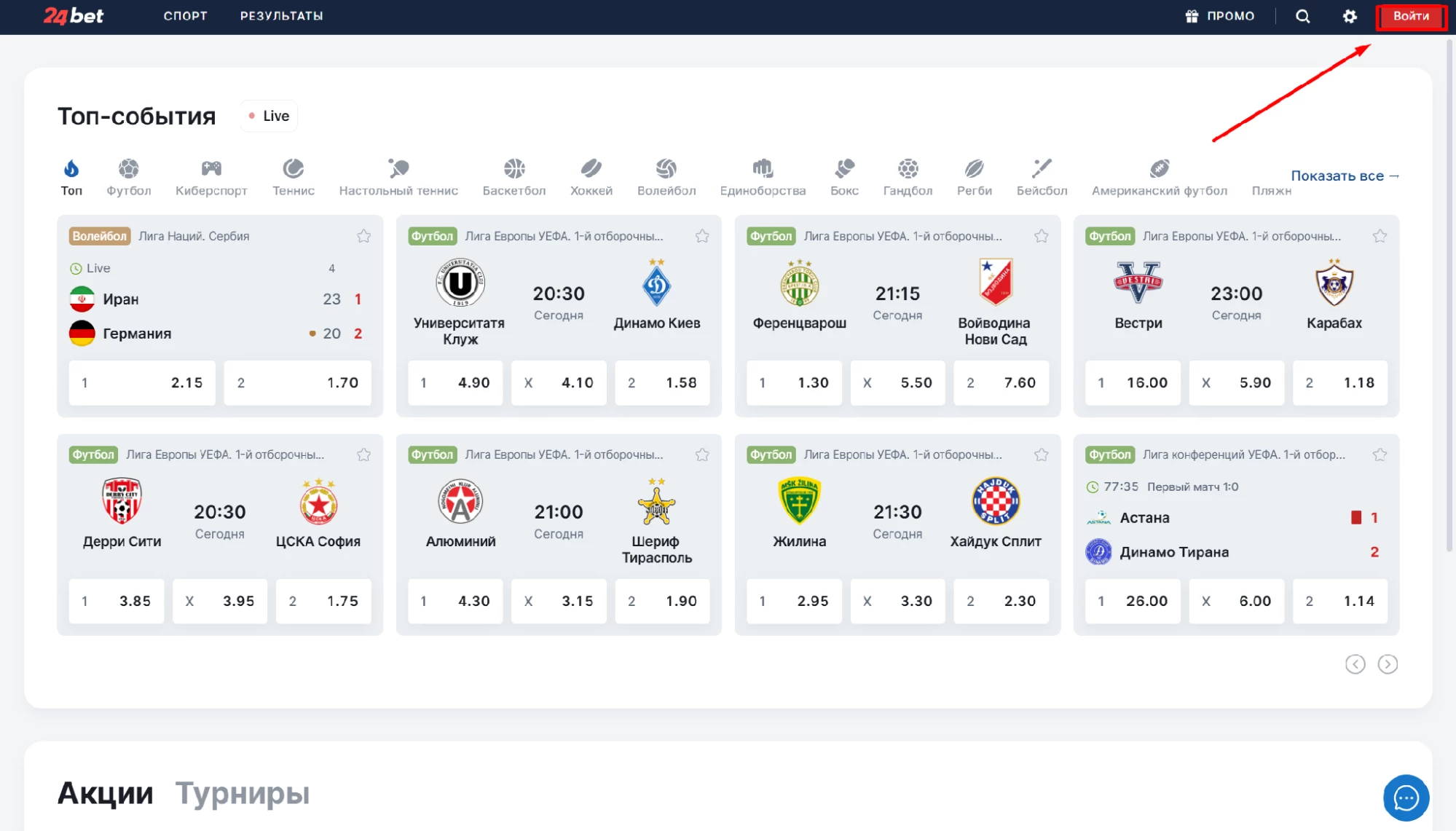Screen dimensions: 1456x831
Task: Open settings gear icon in header
Action: click(1350, 16)
